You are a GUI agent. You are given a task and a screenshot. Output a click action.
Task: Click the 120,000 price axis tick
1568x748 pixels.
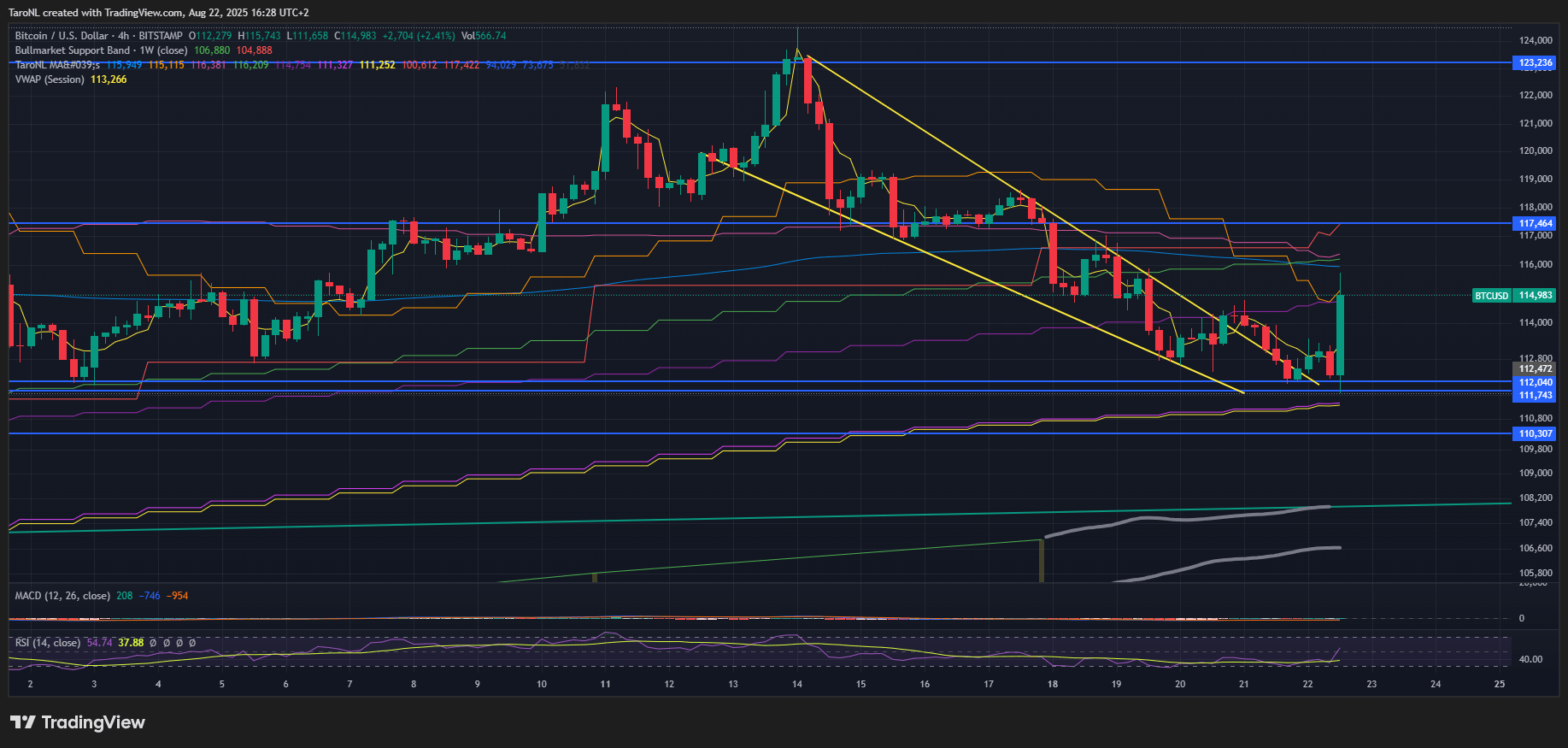pos(1536,150)
